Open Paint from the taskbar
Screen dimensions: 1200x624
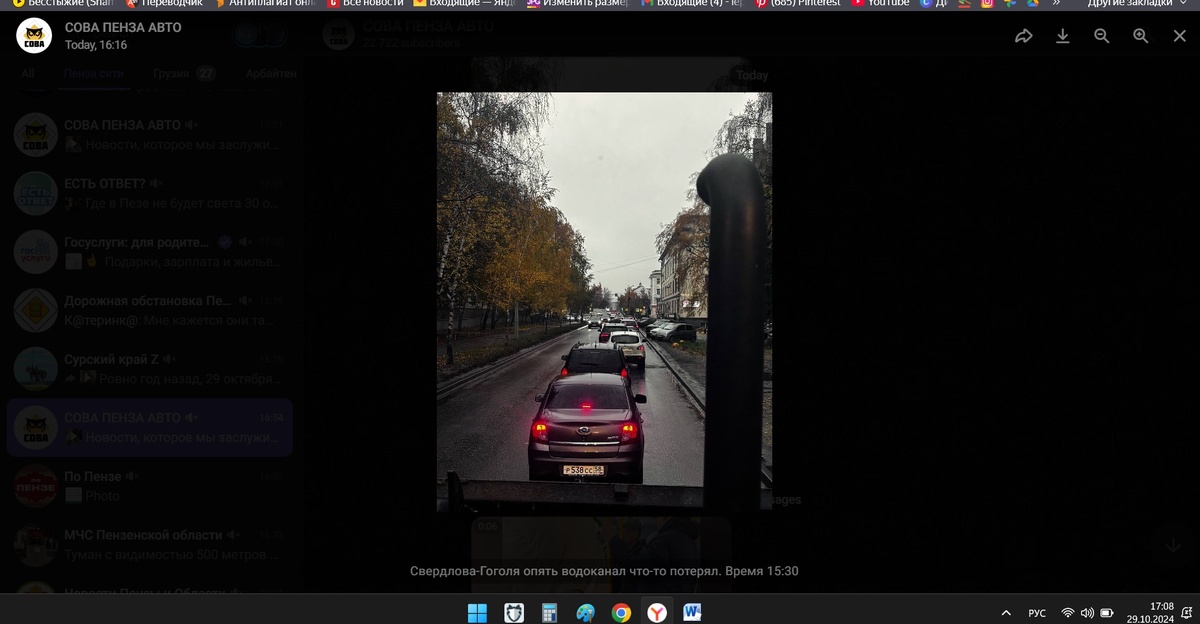coord(585,612)
